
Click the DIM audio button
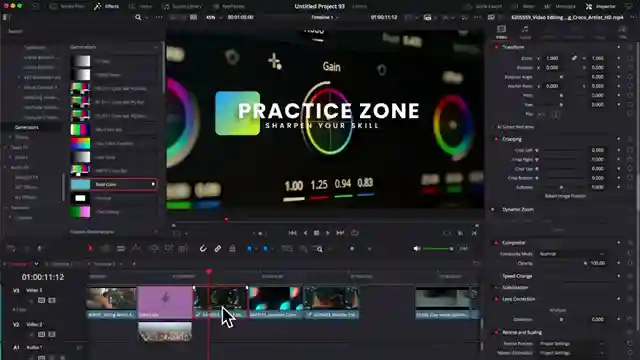pos(463,249)
